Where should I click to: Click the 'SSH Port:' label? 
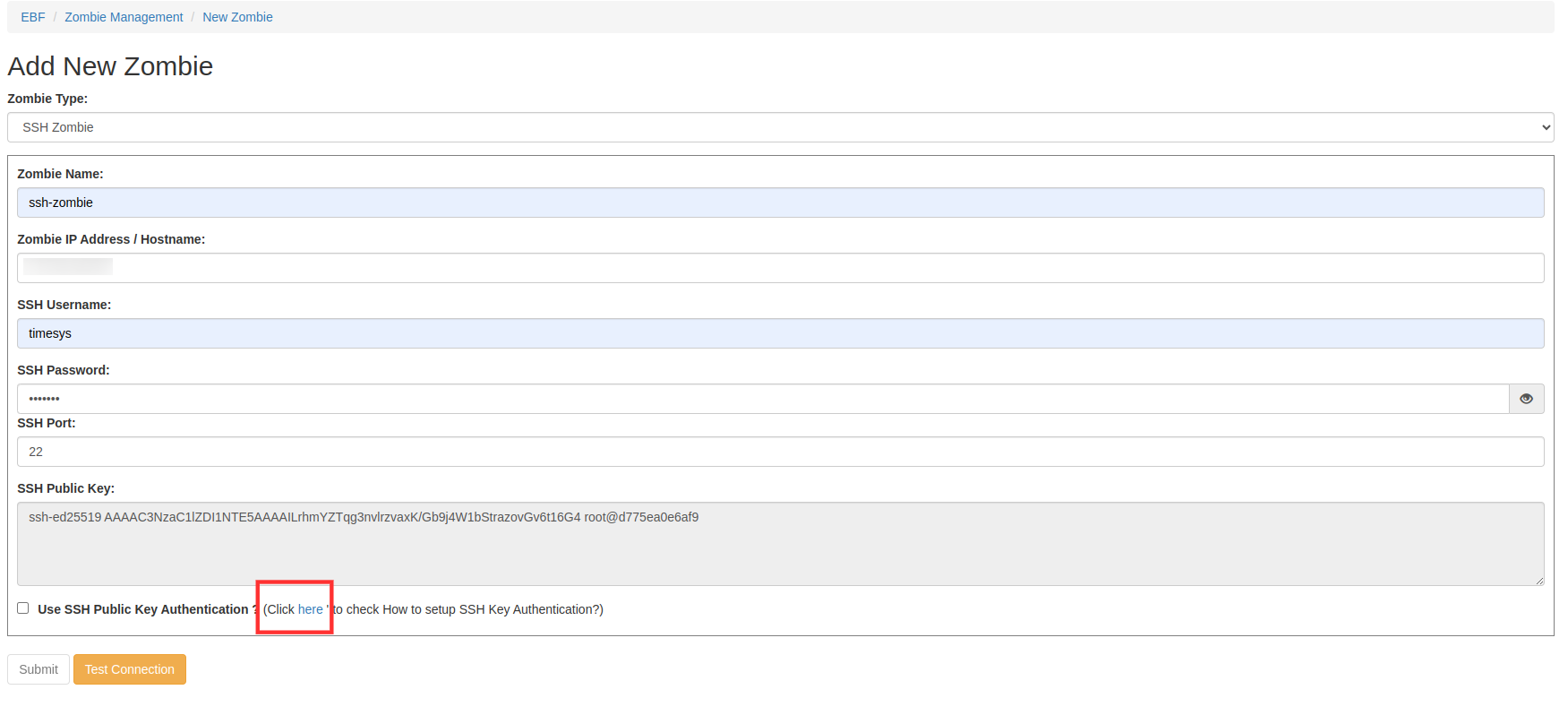pyautogui.click(x=47, y=423)
